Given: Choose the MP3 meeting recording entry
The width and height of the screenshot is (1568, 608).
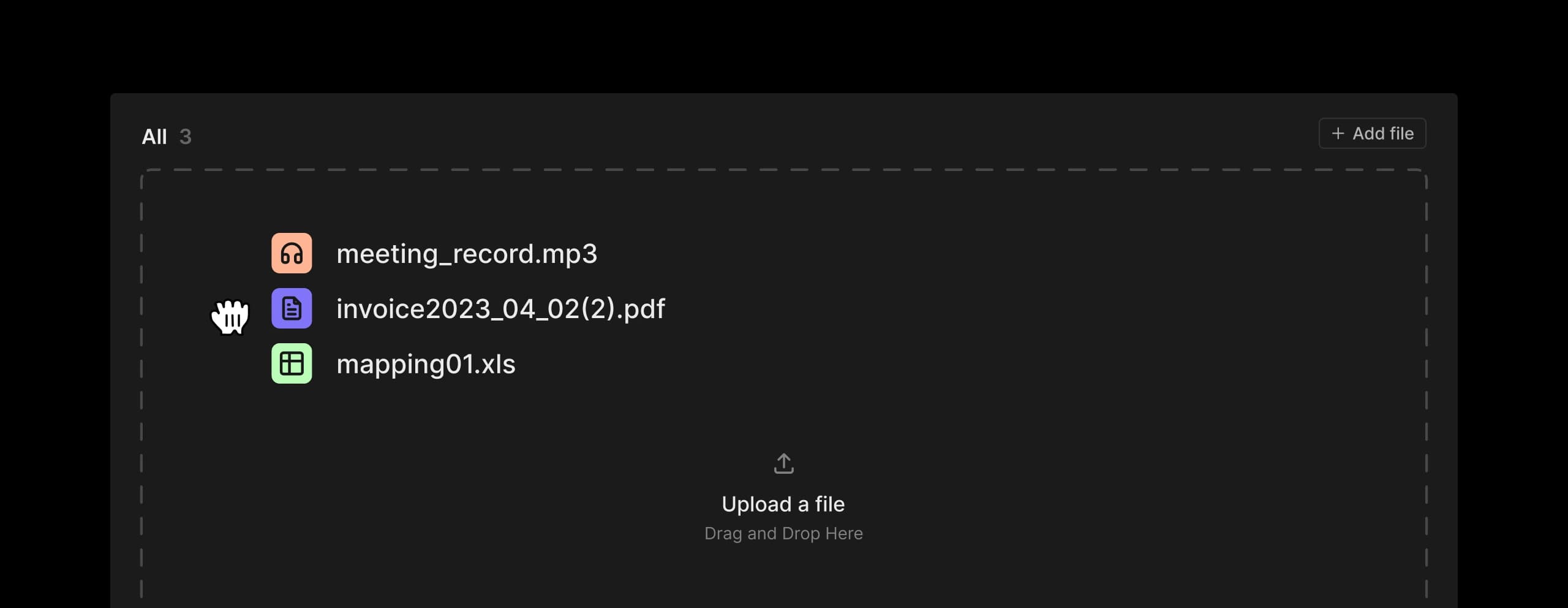Looking at the screenshot, I should tap(467, 254).
